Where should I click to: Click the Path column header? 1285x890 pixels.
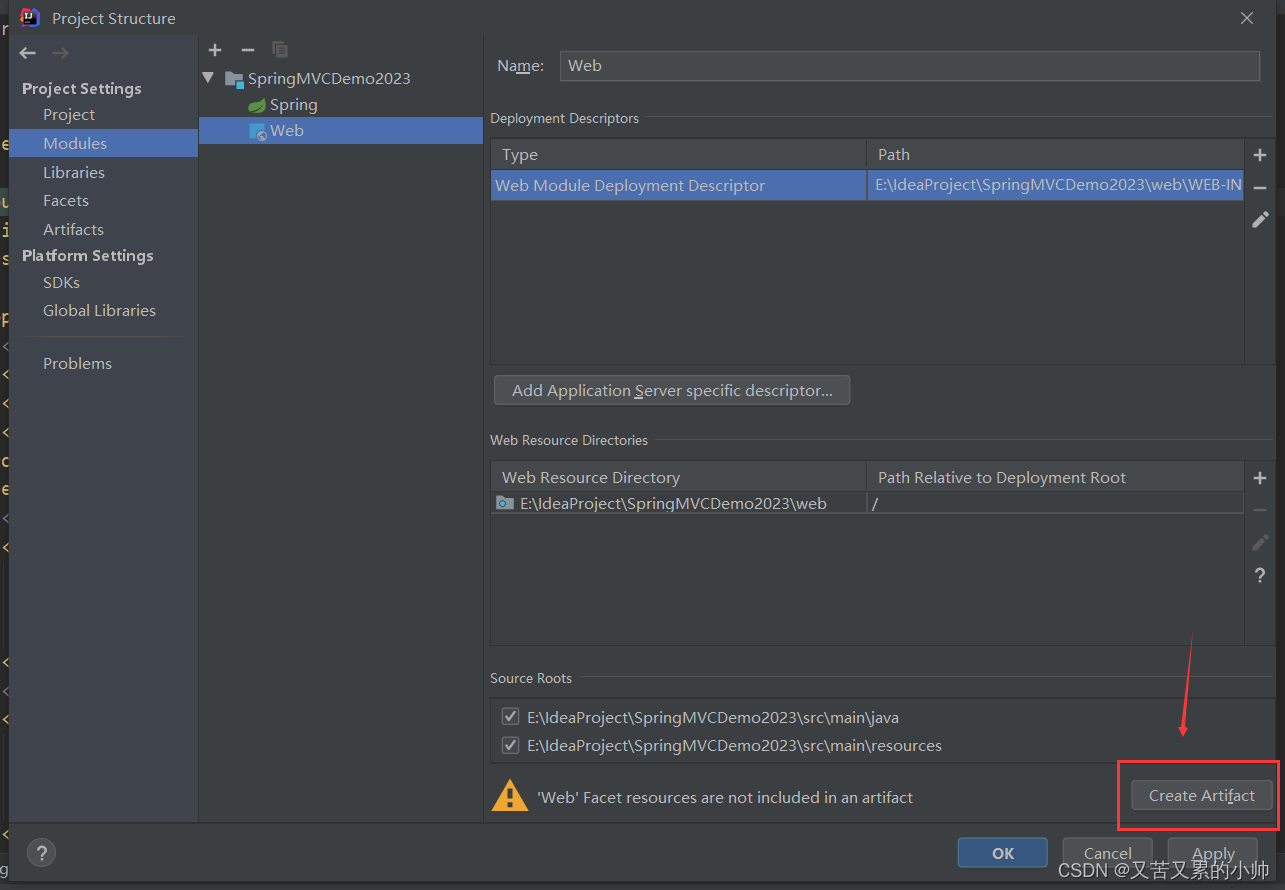(x=1055, y=155)
